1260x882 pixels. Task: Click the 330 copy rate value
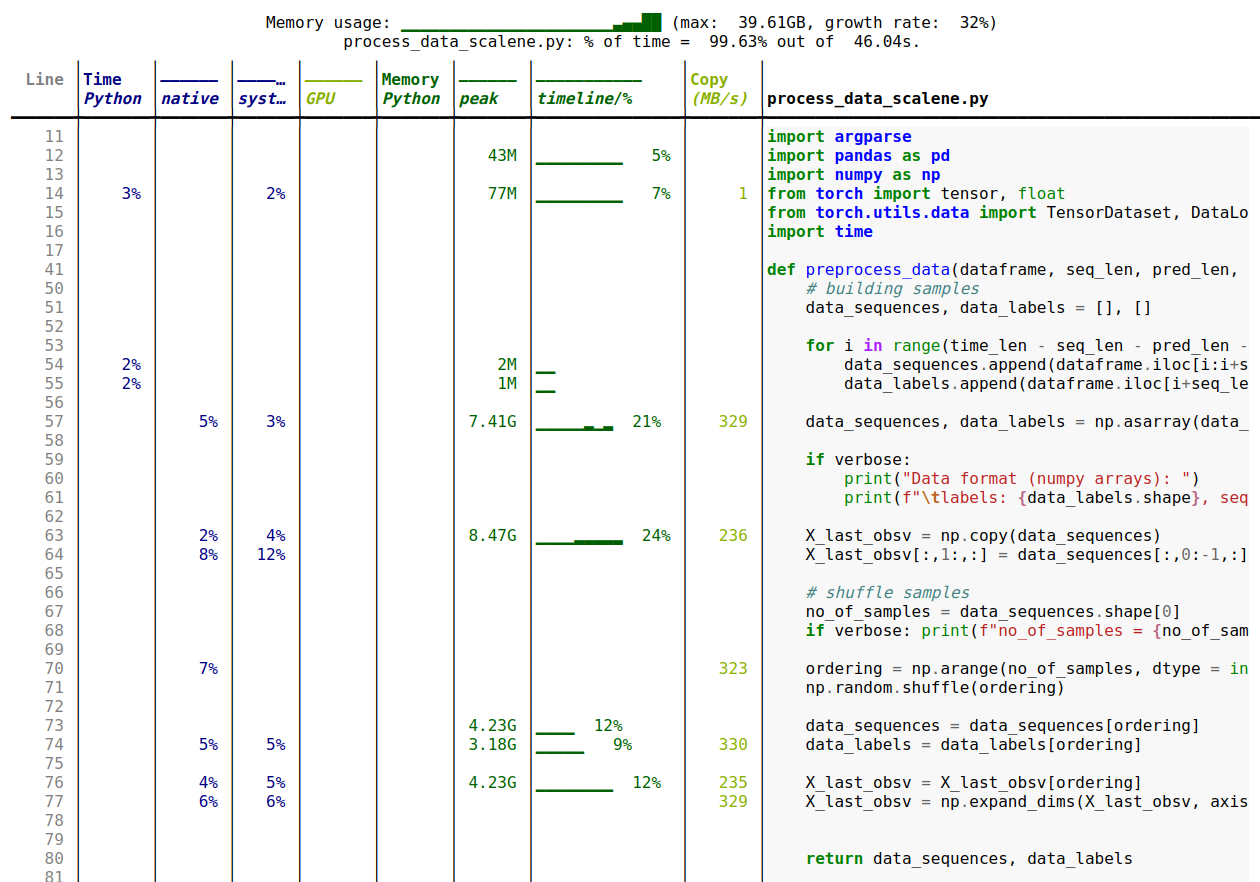[x=732, y=745]
